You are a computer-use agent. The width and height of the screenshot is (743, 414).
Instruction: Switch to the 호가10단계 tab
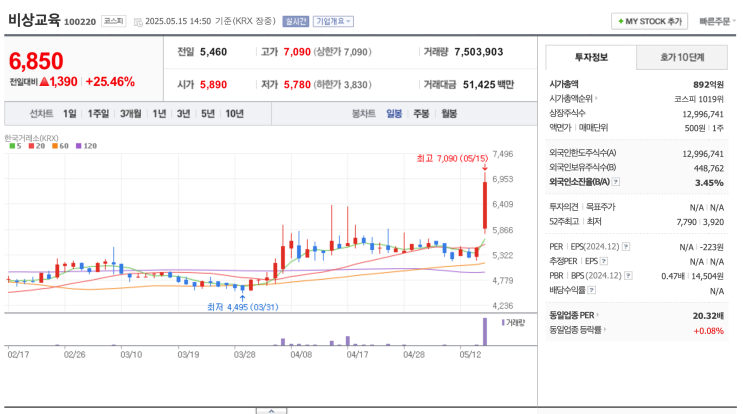682,57
